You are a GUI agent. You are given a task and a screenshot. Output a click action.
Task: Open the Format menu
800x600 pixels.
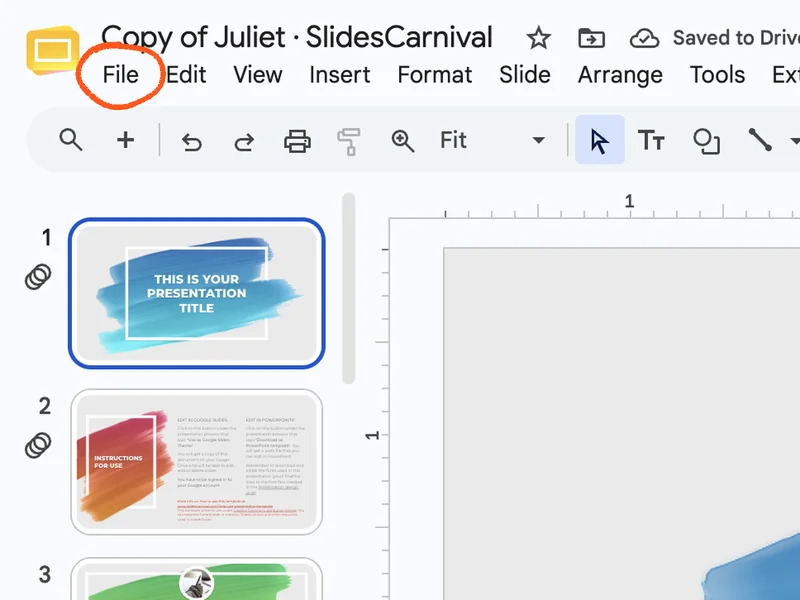click(x=435, y=75)
